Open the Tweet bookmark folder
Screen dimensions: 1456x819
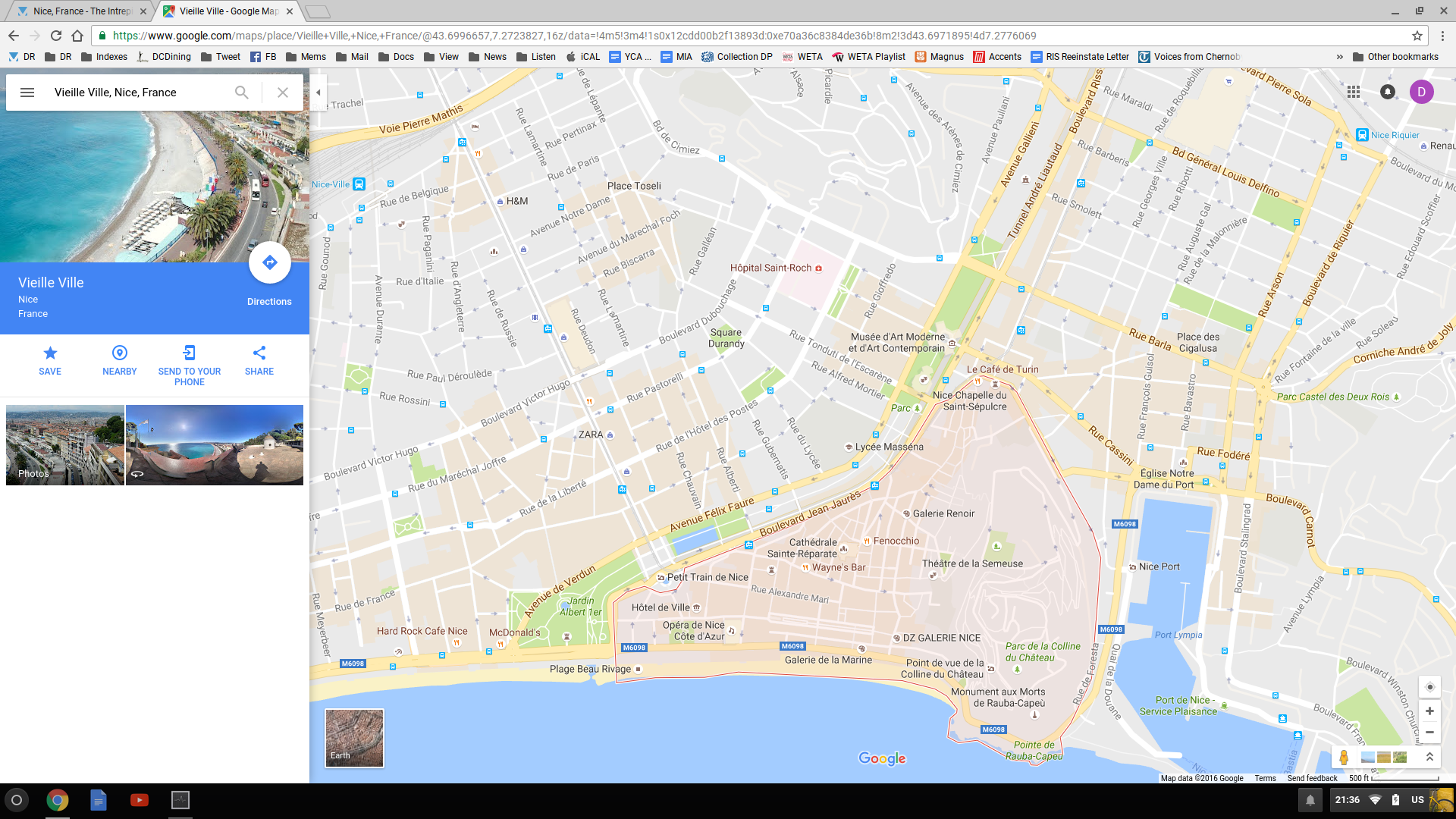pos(220,57)
